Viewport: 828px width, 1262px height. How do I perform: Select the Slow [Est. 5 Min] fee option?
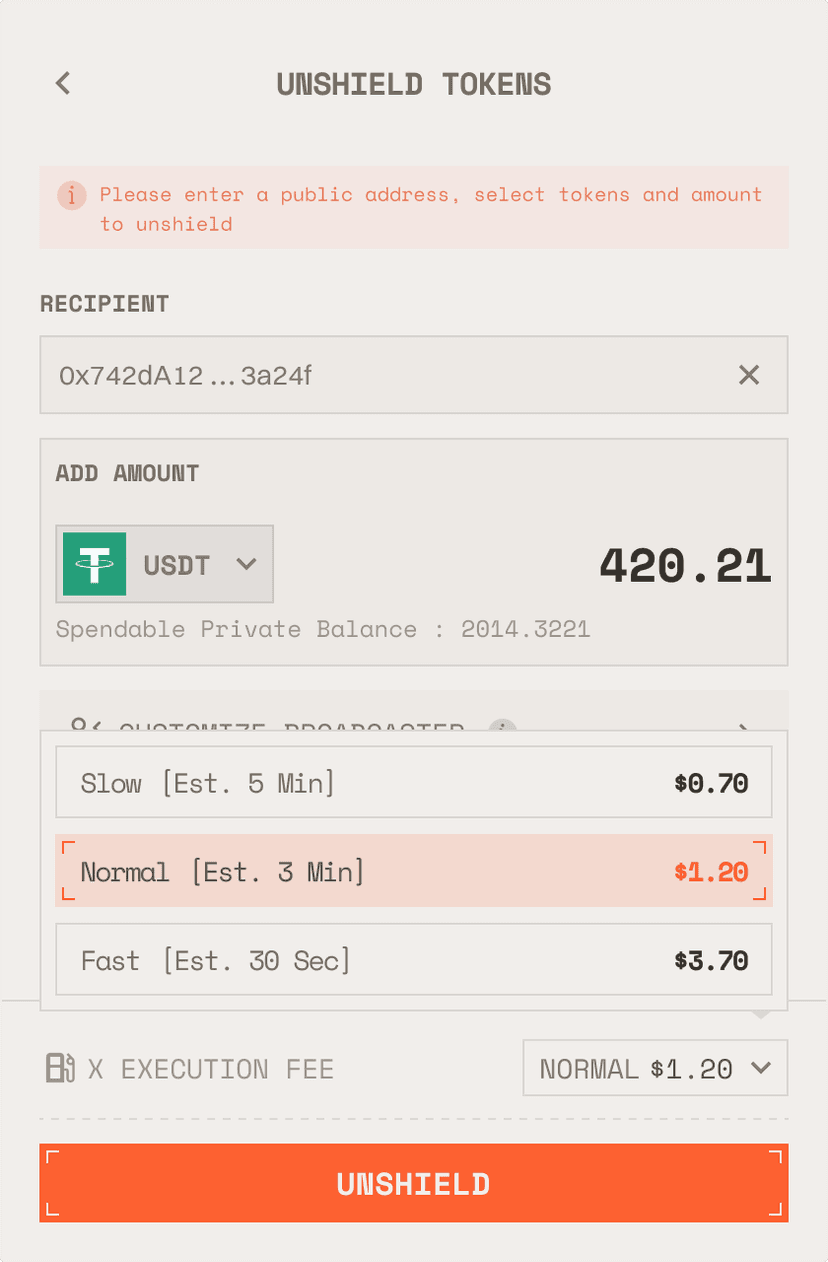point(414,783)
